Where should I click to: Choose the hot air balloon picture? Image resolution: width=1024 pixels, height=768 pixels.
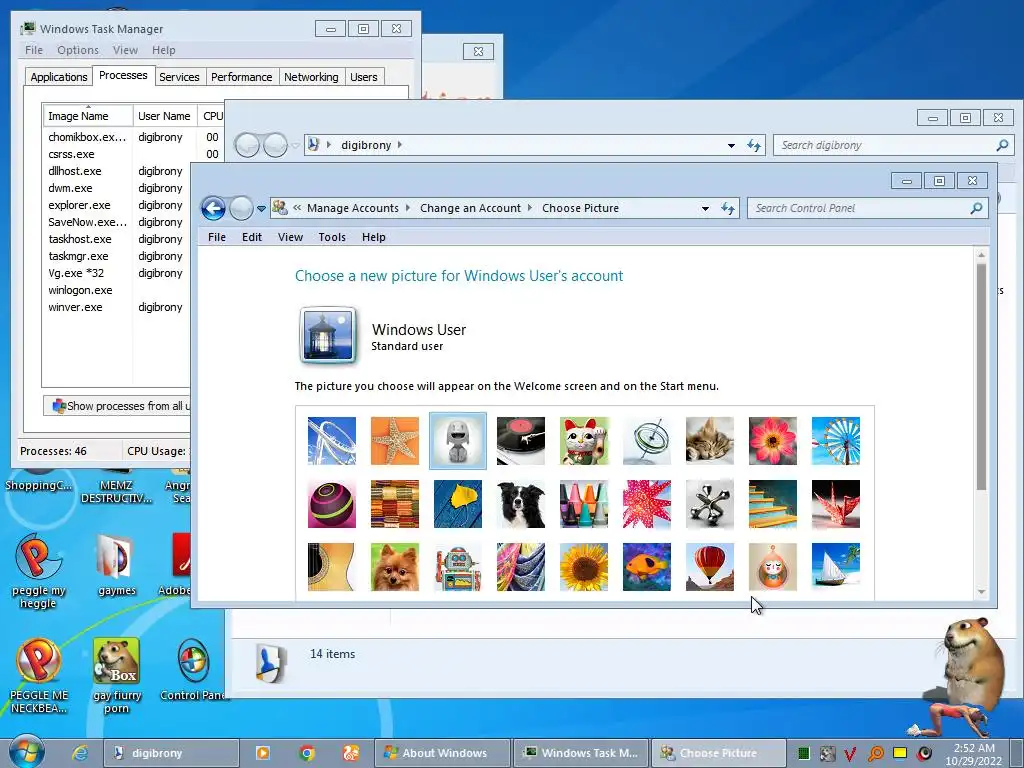[710, 567]
